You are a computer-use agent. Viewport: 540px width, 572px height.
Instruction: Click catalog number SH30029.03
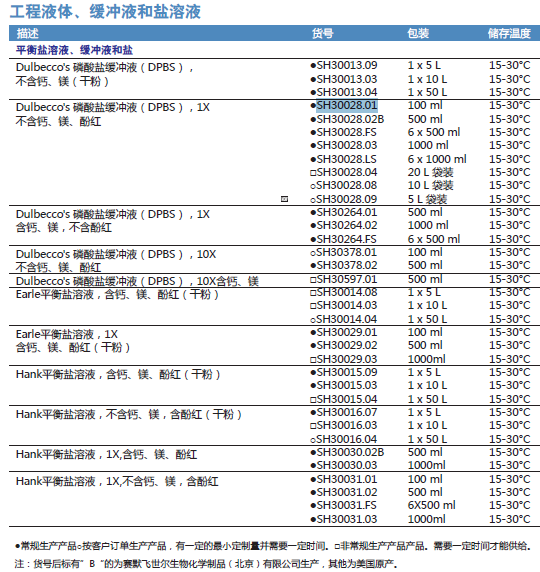click(x=347, y=359)
